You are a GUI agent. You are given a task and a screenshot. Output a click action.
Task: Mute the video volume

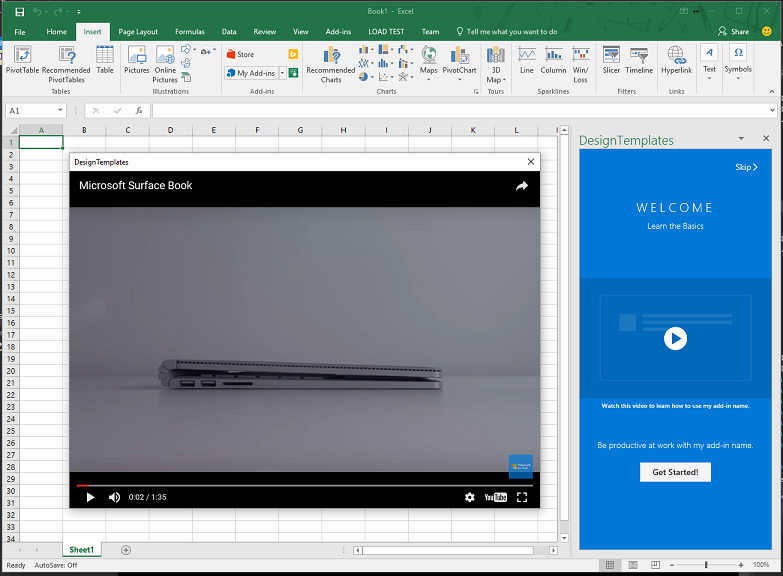pyautogui.click(x=114, y=497)
